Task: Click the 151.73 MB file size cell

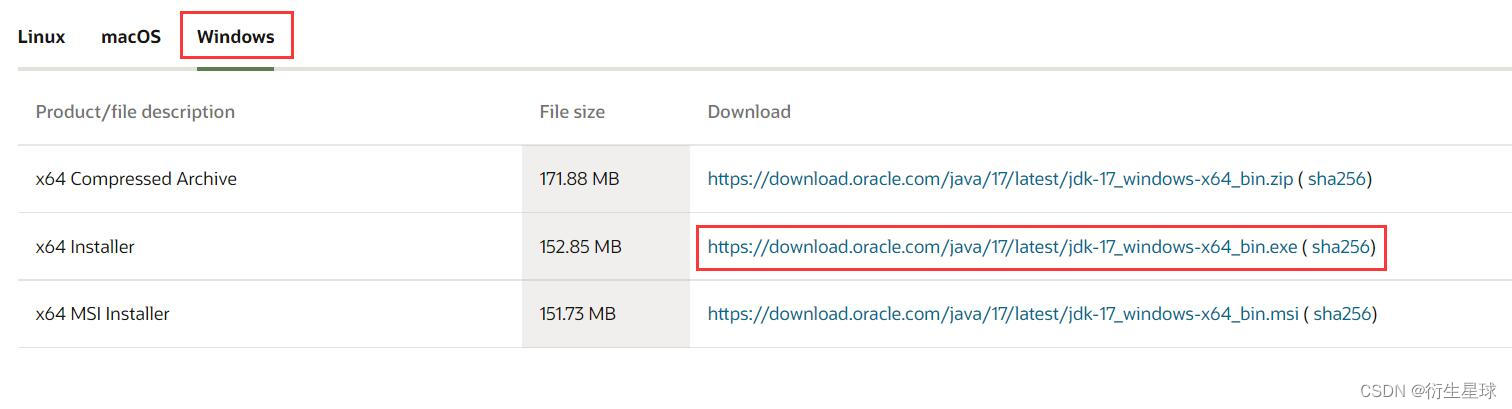Action: (578, 314)
